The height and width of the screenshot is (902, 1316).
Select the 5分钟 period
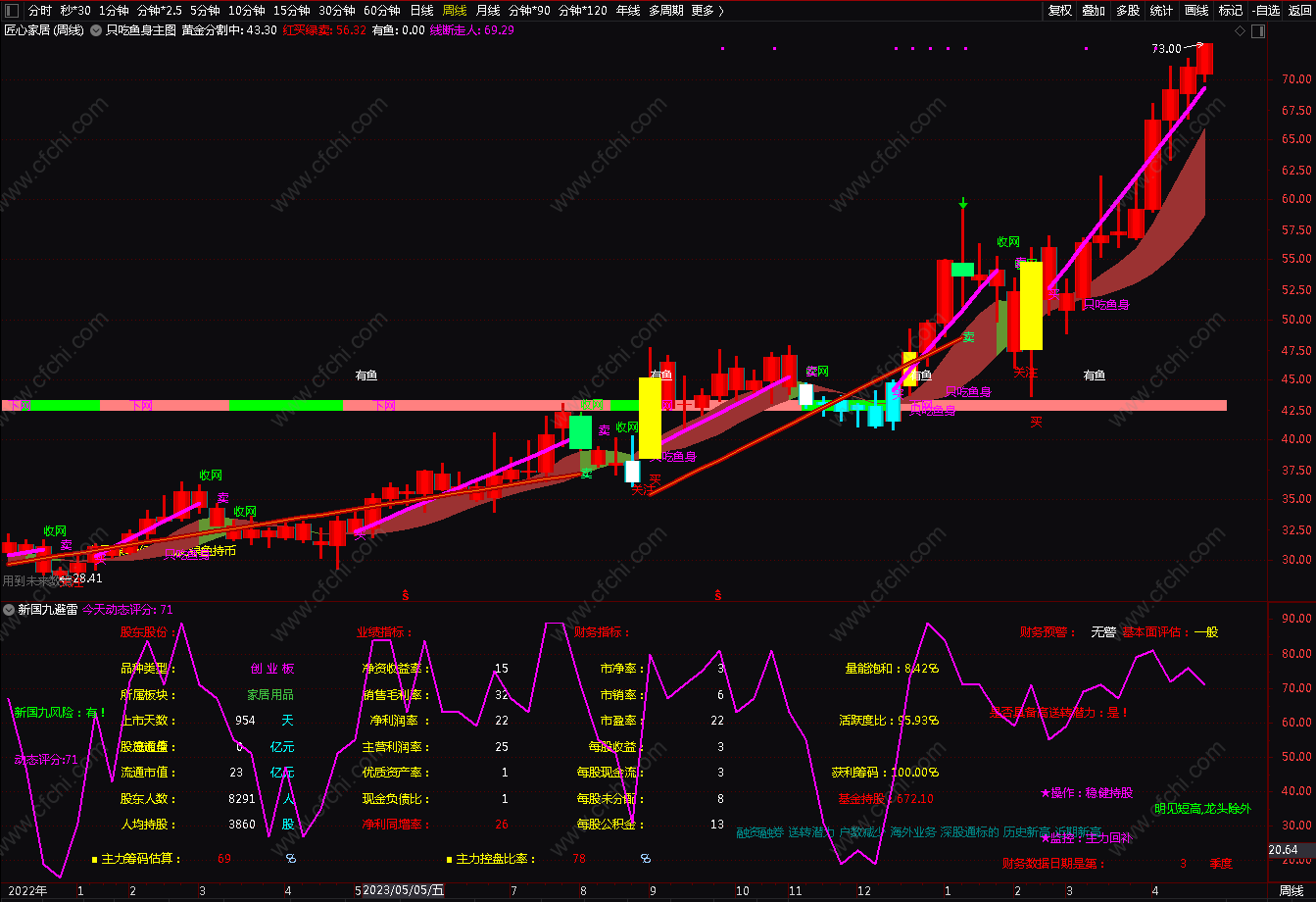pos(205,10)
